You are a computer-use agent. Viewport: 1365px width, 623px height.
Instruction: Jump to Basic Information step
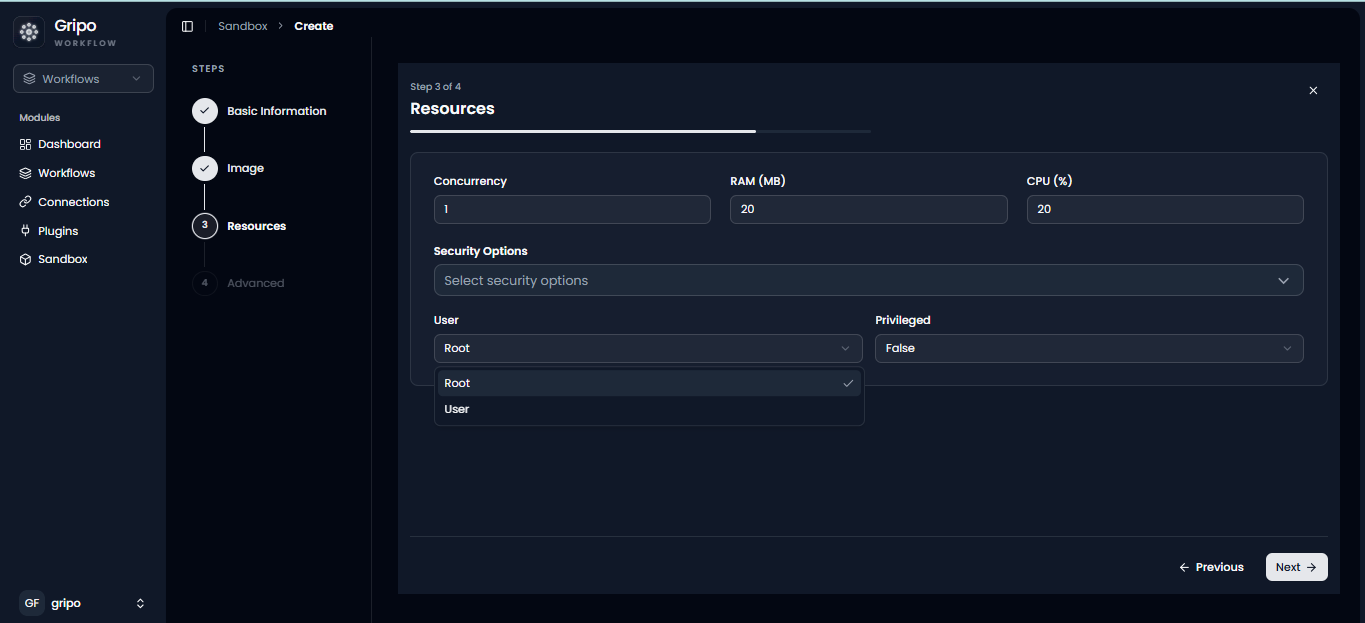(277, 111)
